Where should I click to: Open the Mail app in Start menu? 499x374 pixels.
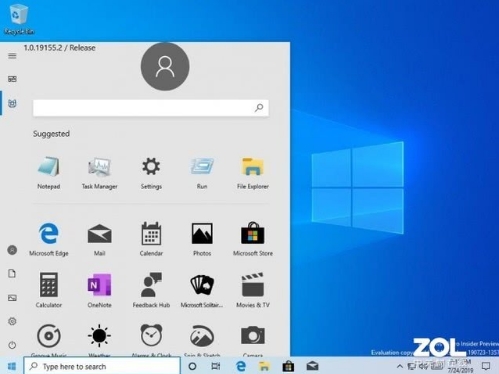tap(99, 239)
